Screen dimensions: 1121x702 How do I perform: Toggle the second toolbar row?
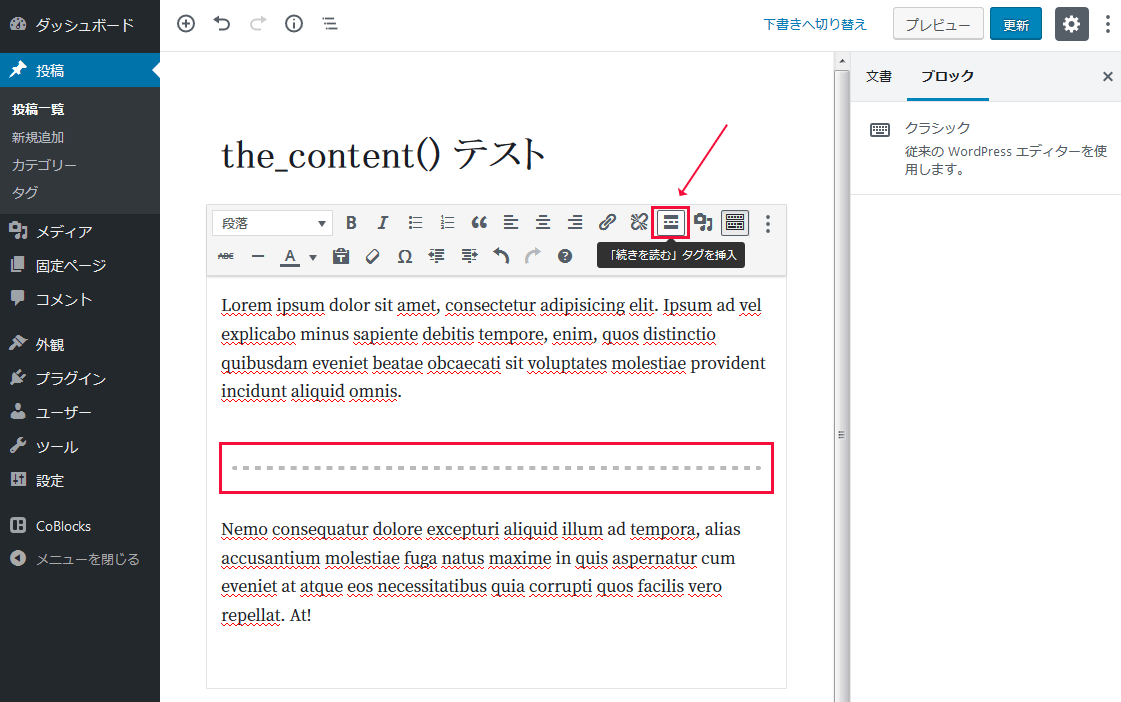(735, 223)
